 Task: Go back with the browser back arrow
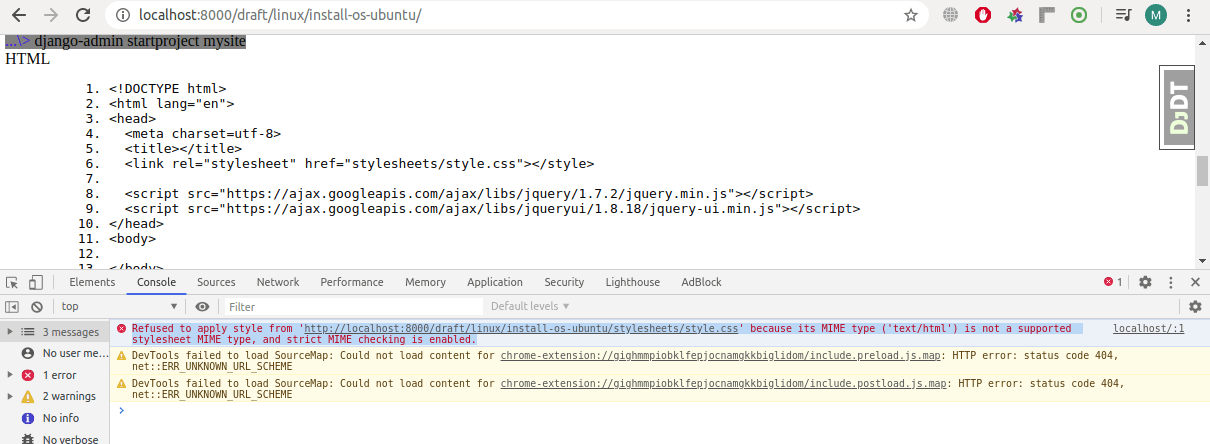[x=19, y=15]
